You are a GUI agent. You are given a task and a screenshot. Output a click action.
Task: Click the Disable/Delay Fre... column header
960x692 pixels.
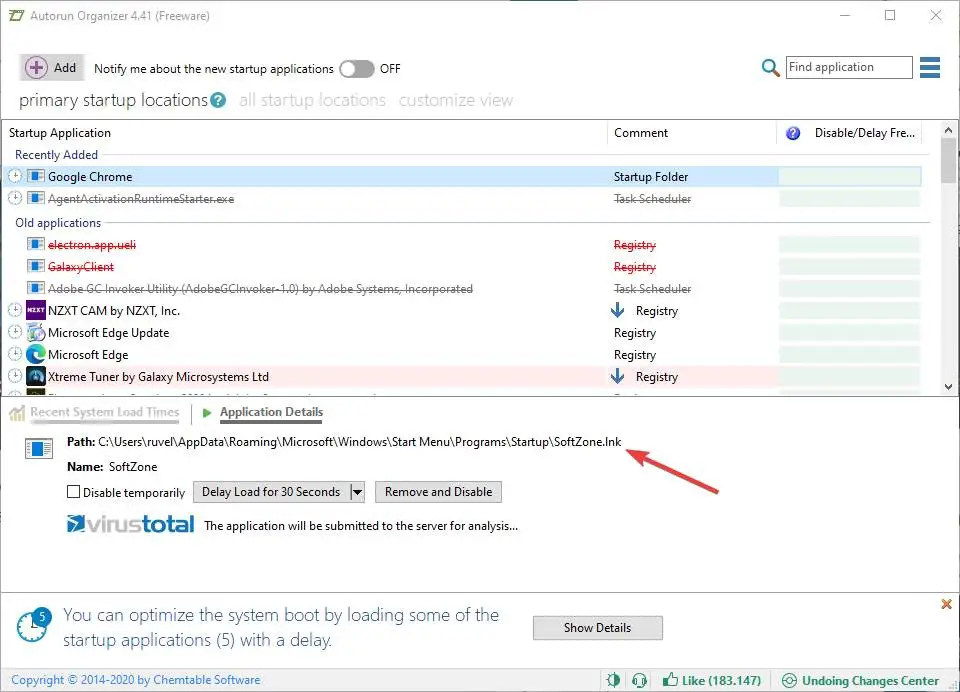pyautogui.click(x=864, y=133)
